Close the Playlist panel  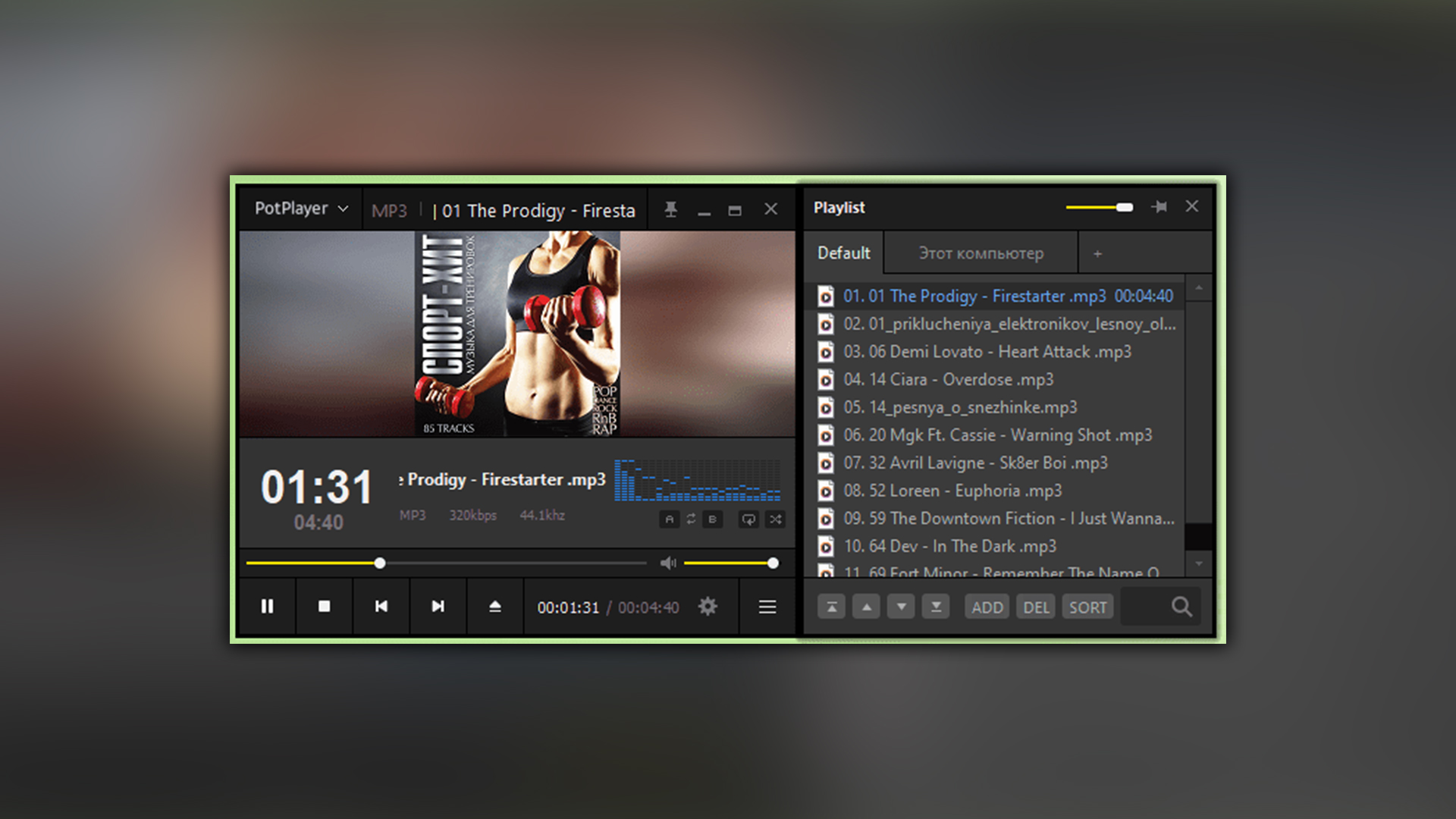coord(1192,206)
